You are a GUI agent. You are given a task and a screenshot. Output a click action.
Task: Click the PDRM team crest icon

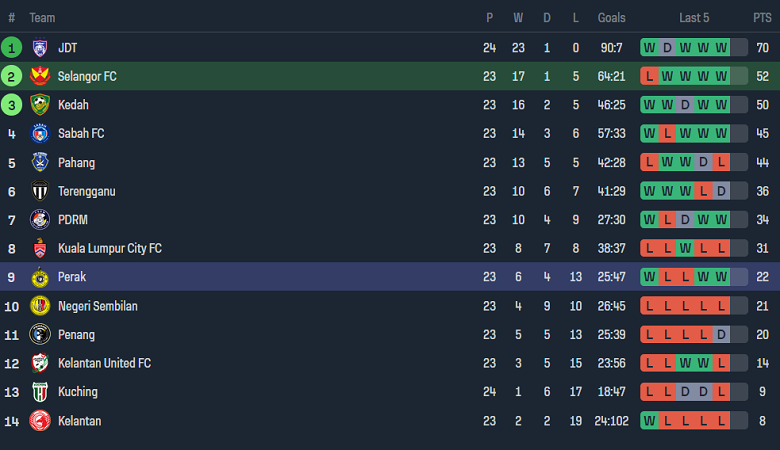tap(40, 220)
